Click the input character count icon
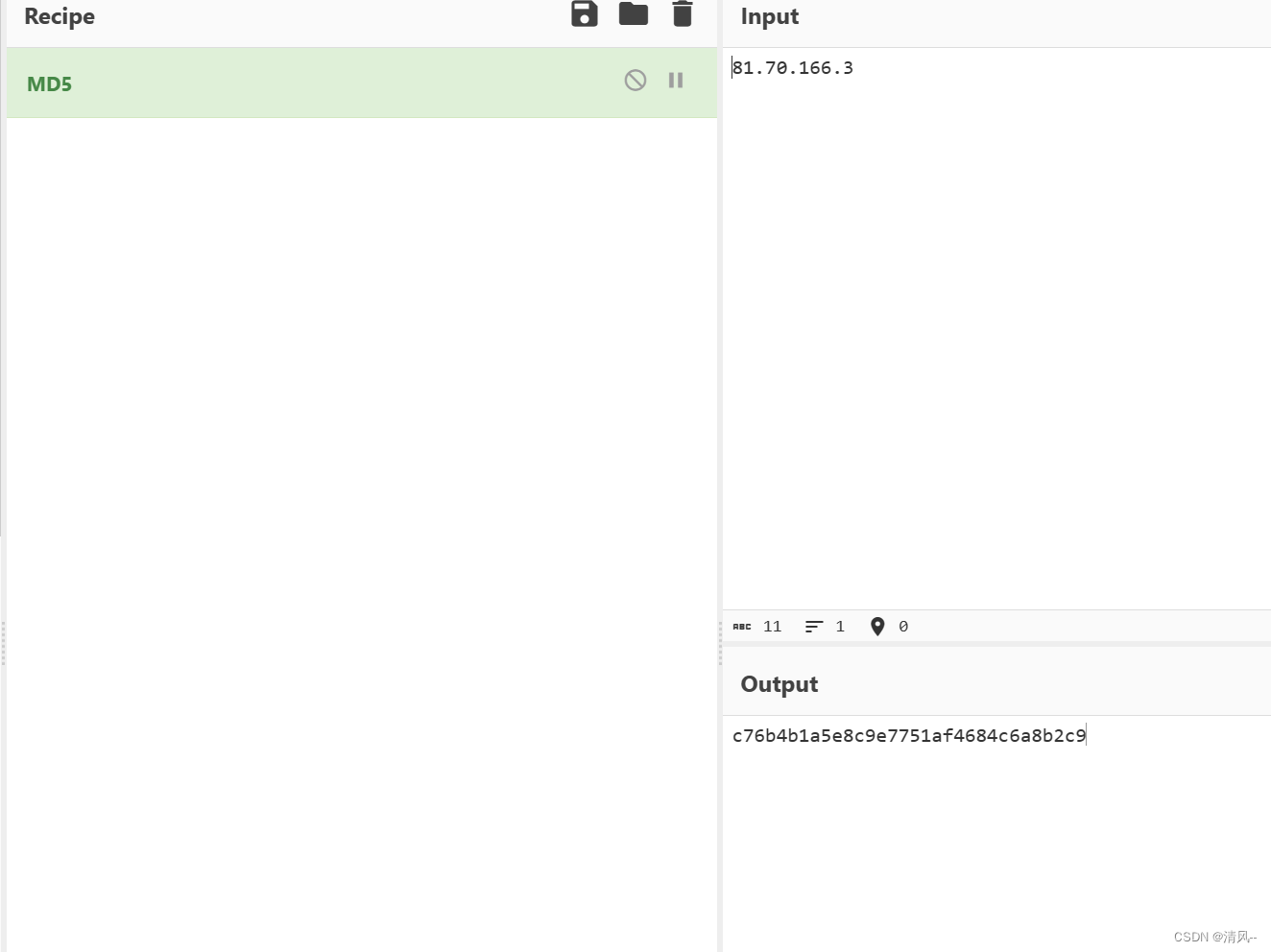Screen dimensions: 1271x952 tap(742, 627)
